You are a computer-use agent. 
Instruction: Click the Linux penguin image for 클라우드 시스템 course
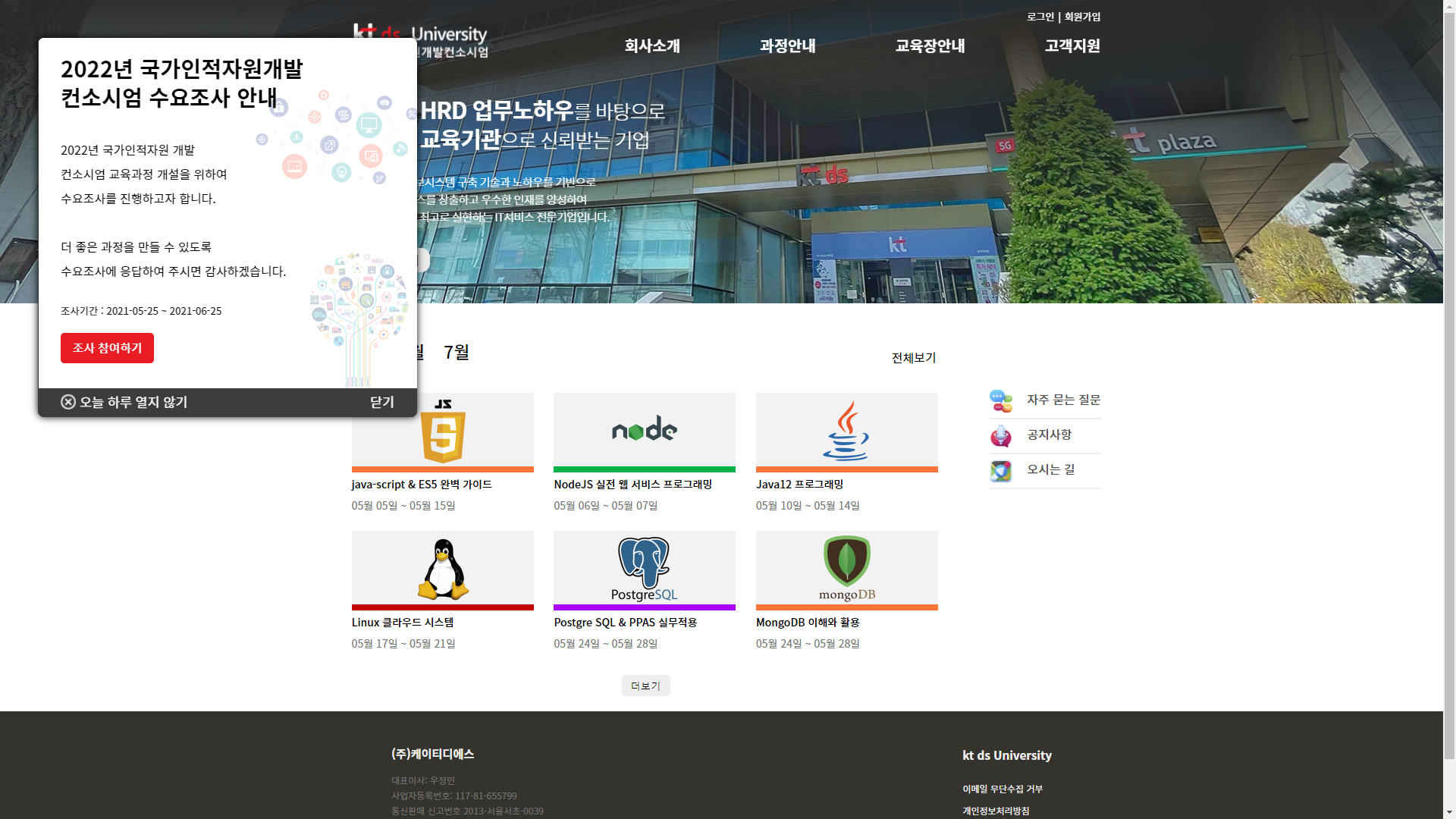pyautogui.click(x=443, y=569)
